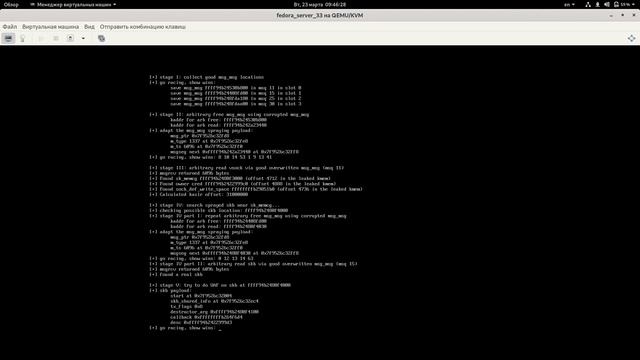Viewport: 640px width, 360px height.
Task: Open the shutdown options dropdown arrow
Action: click(83, 38)
